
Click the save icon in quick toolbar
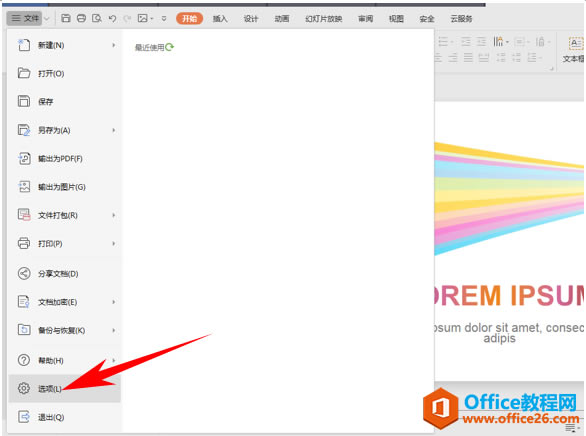point(66,18)
